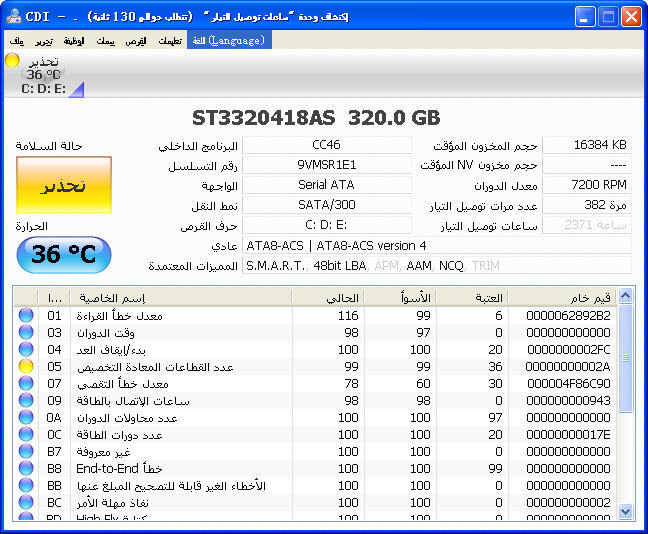This screenshot has height=534, width=648.
Task: Click worst value 60 in row 07
Action: coord(423,384)
